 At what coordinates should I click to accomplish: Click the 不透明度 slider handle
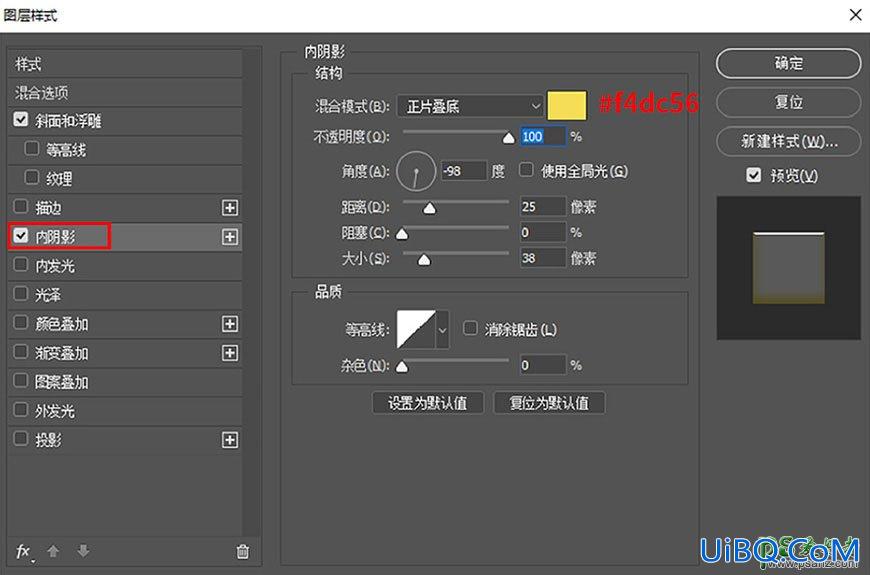(508, 138)
